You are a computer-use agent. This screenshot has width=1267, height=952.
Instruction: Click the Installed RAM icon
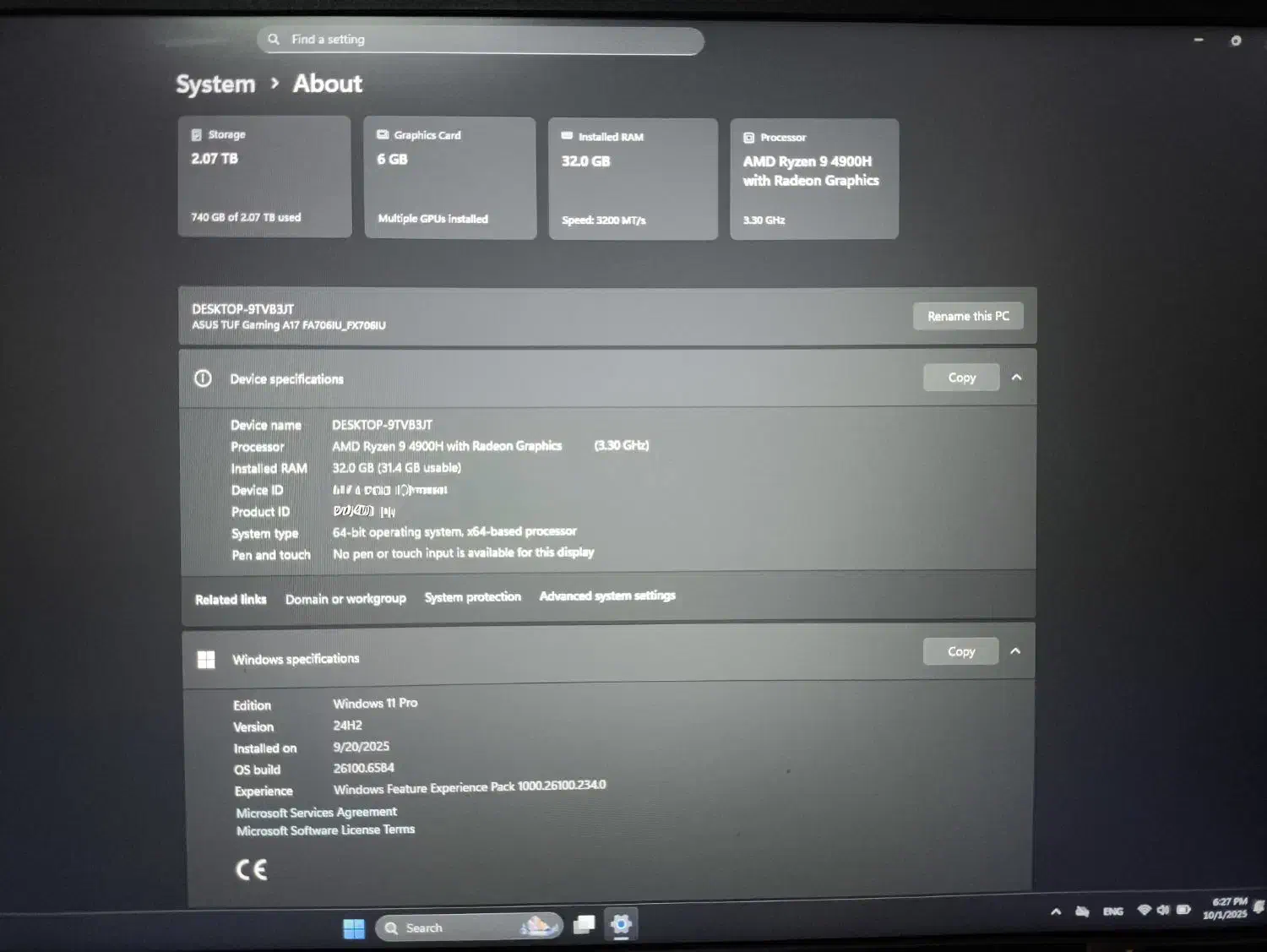click(567, 136)
